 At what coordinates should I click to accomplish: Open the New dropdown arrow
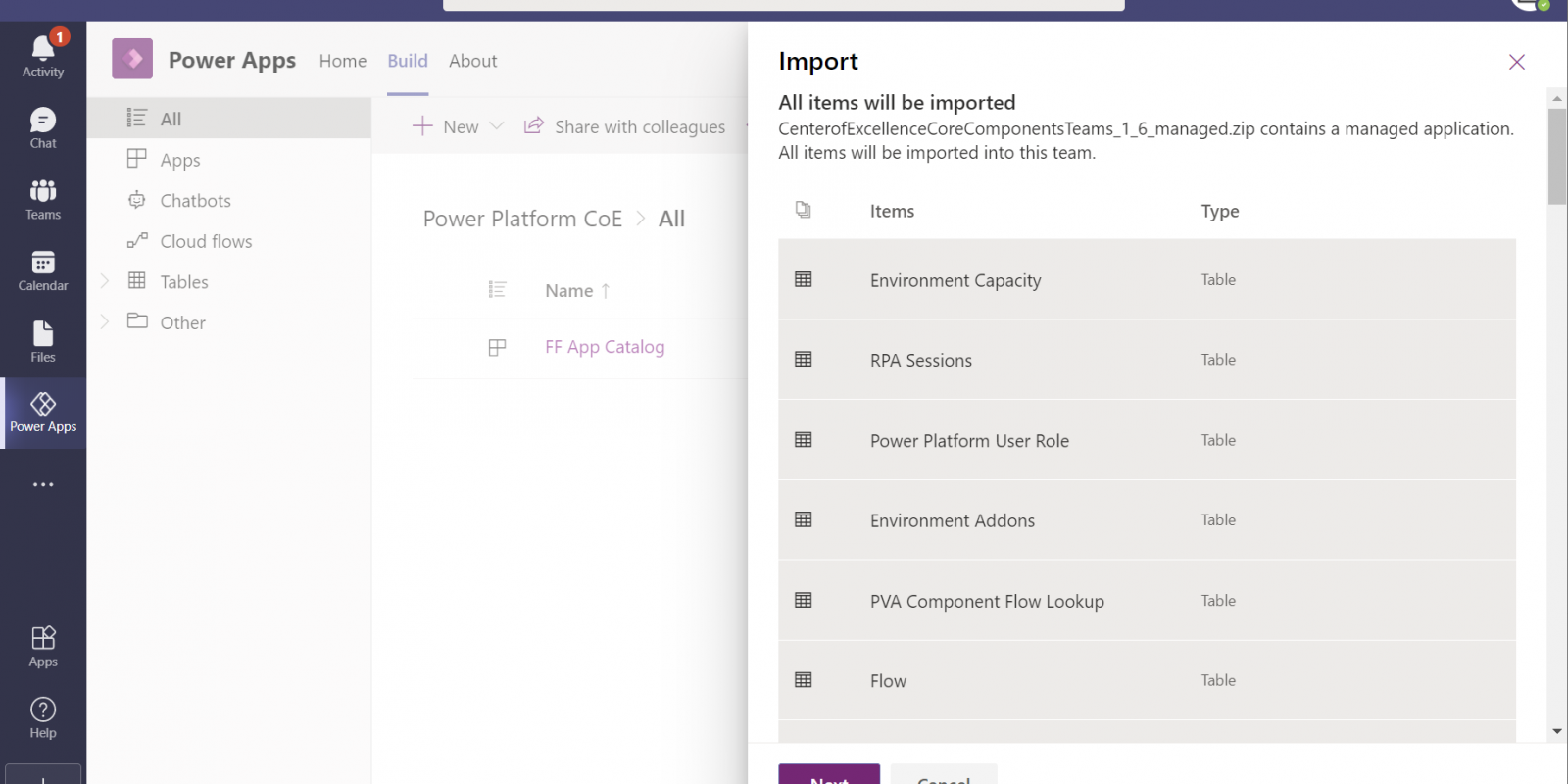pos(497,126)
